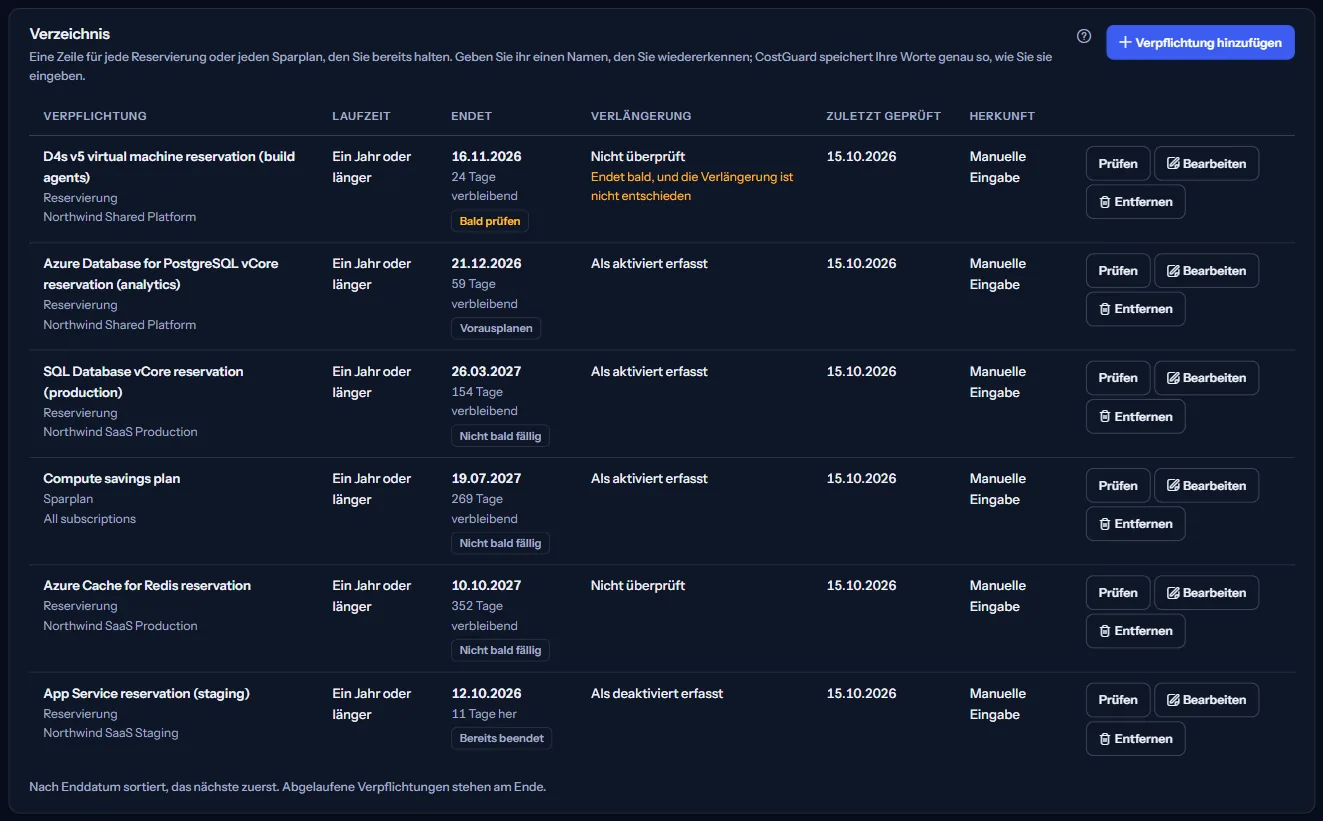Select the Laufzeit column header
The height and width of the screenshot is (821, 1323).
[x=362, y=116]
